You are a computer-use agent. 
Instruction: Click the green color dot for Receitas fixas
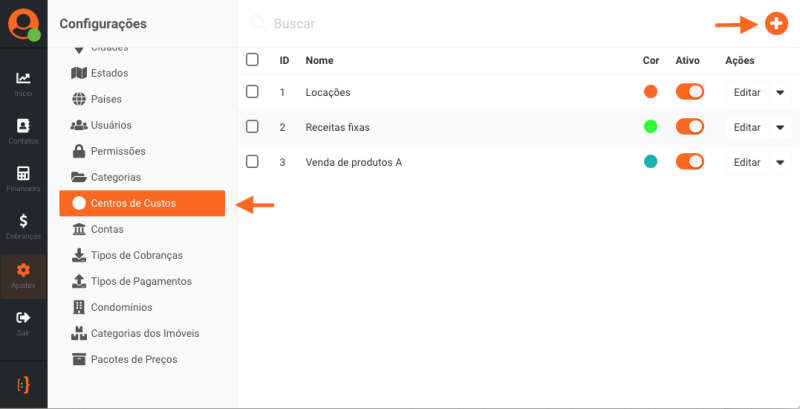coord(651,127)
